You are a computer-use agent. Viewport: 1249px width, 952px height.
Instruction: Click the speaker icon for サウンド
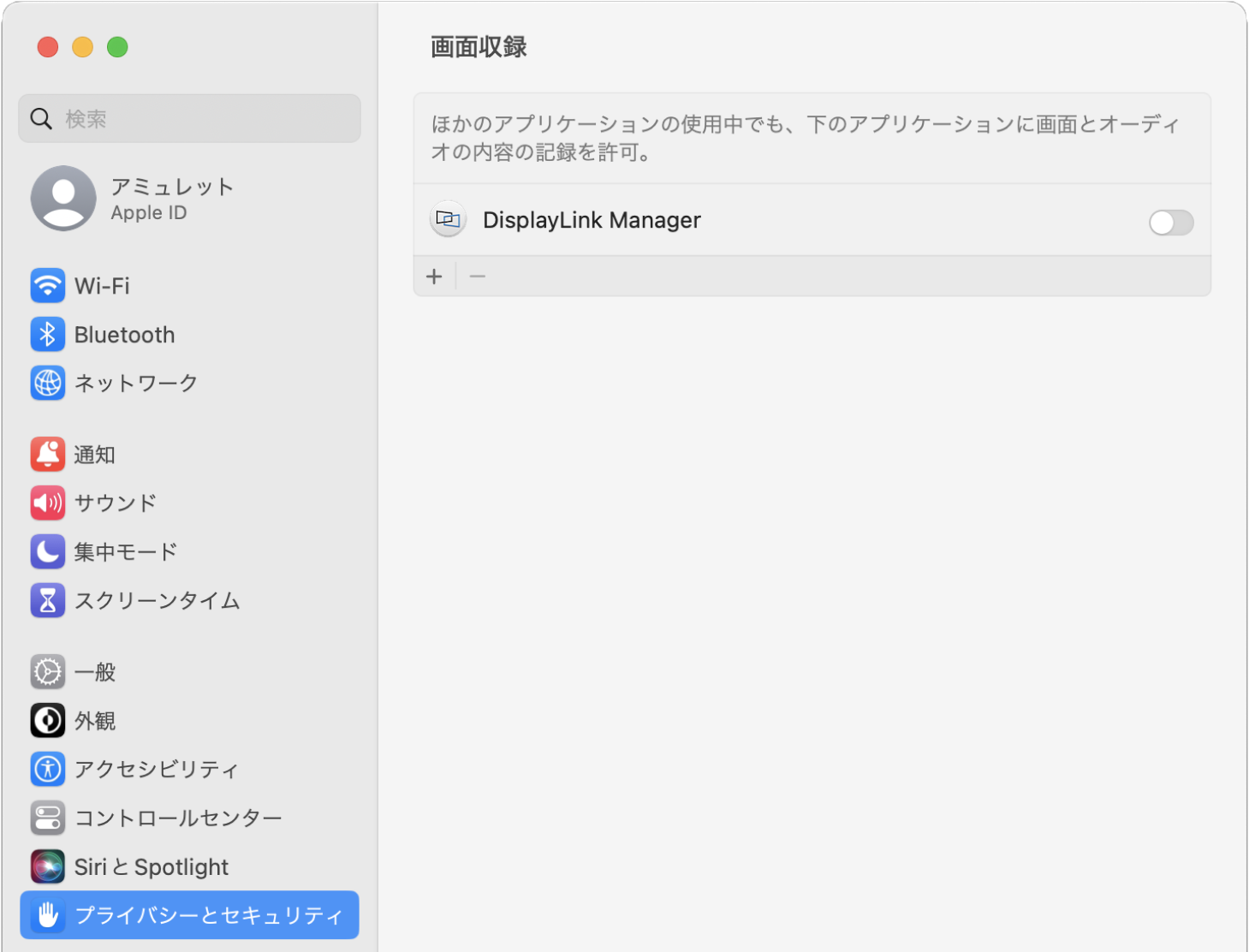pos(48,503)
